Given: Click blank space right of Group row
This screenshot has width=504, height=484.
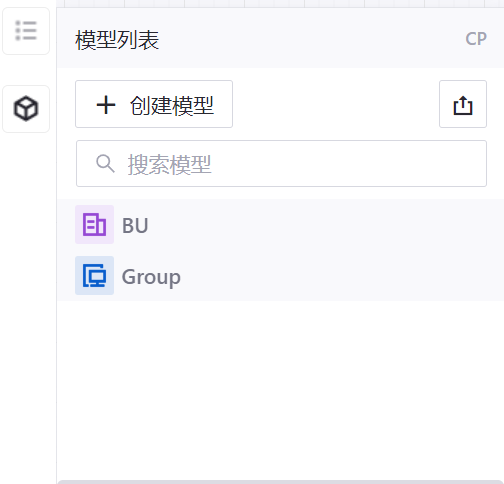Looking at the screenshot, I should 340,276.
